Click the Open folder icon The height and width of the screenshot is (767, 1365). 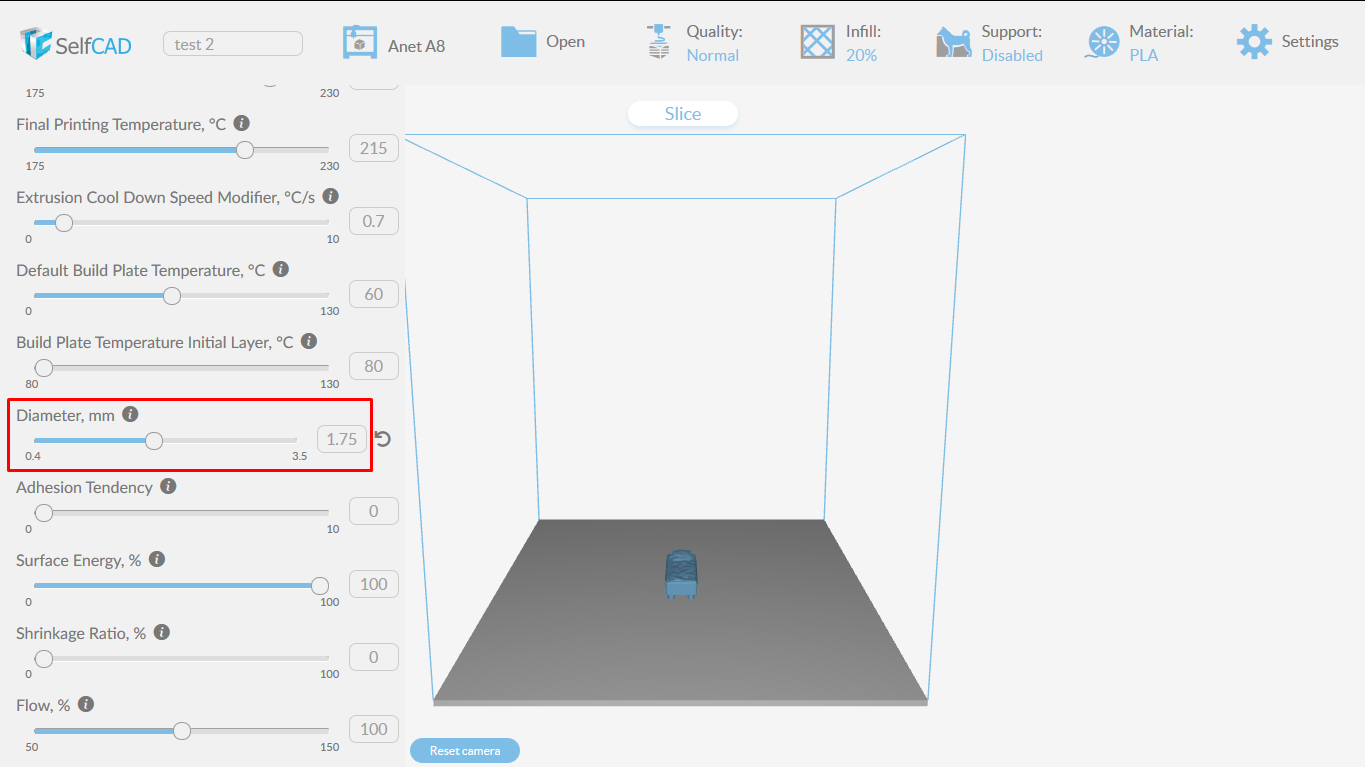coord(518,41)
